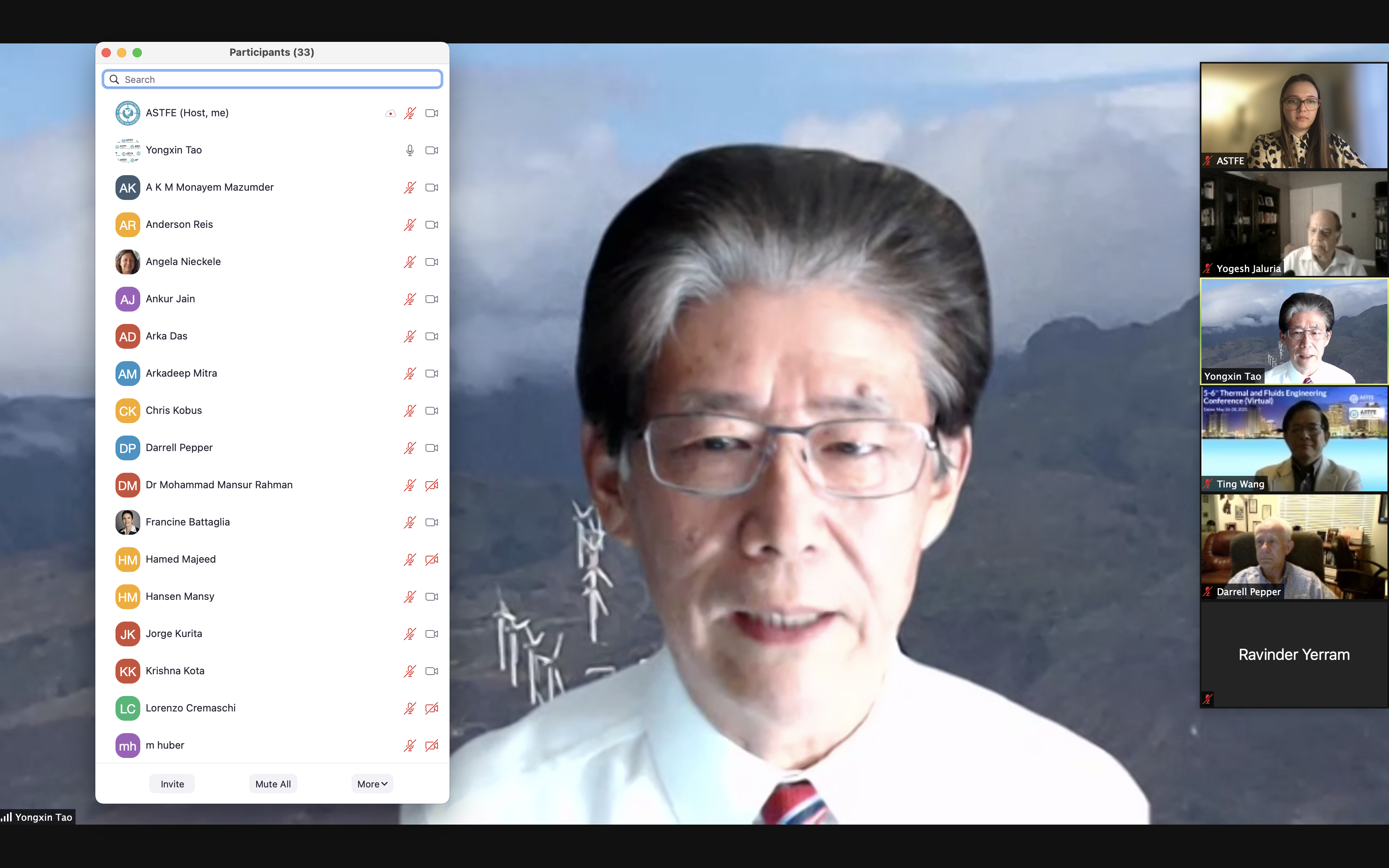
Task: Click the Participants (33) window title
Action: tap(272, 52)
